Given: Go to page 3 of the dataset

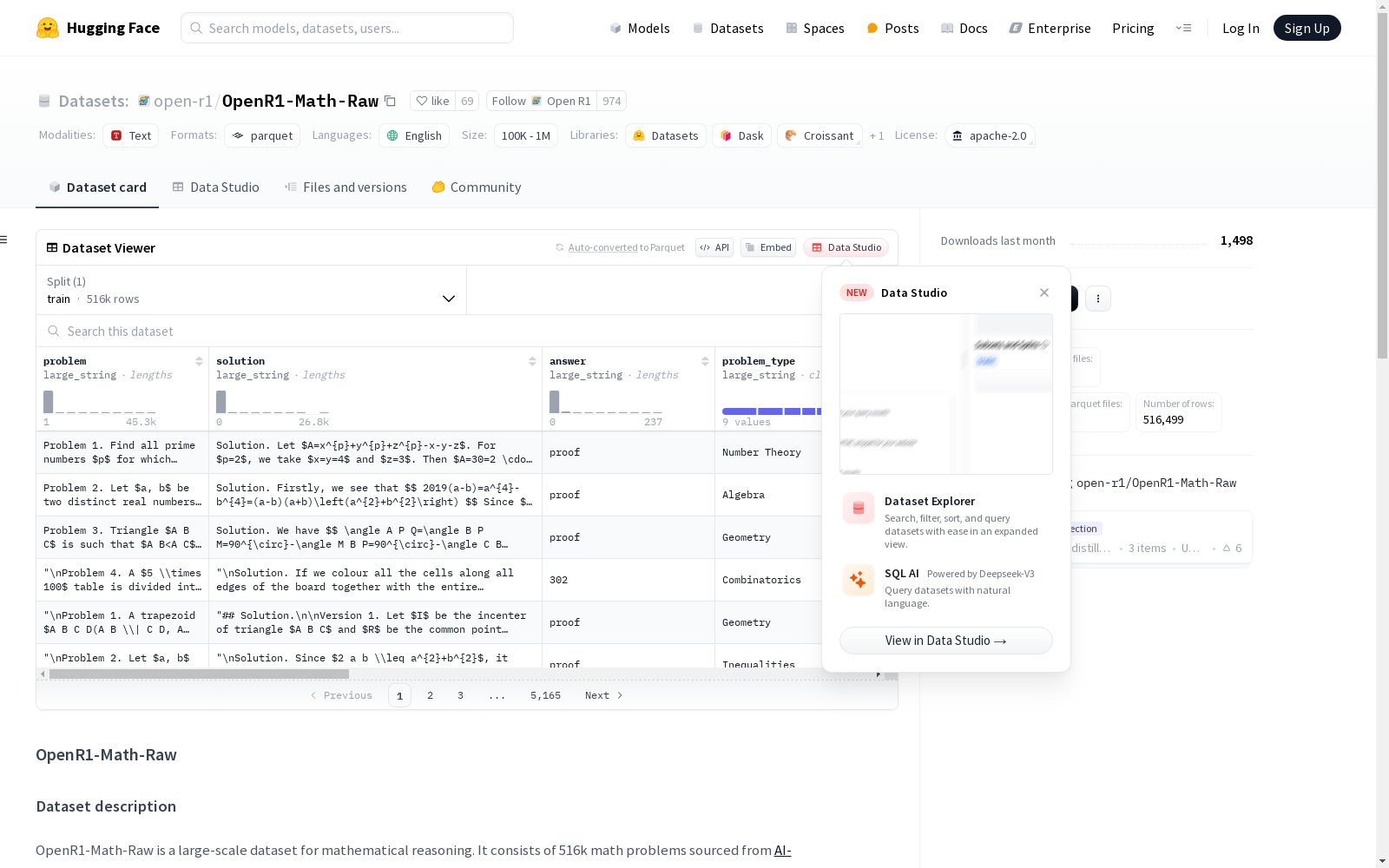Looking at the screenshot, I should tap(460, 695).
